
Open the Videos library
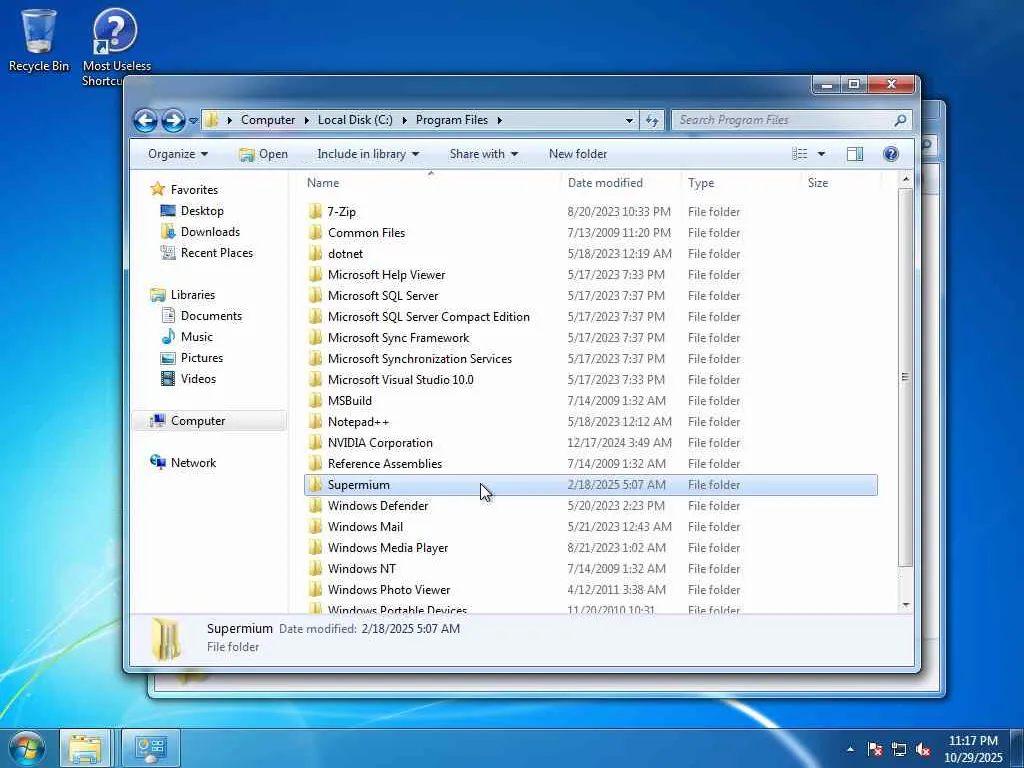click(188, 379)
